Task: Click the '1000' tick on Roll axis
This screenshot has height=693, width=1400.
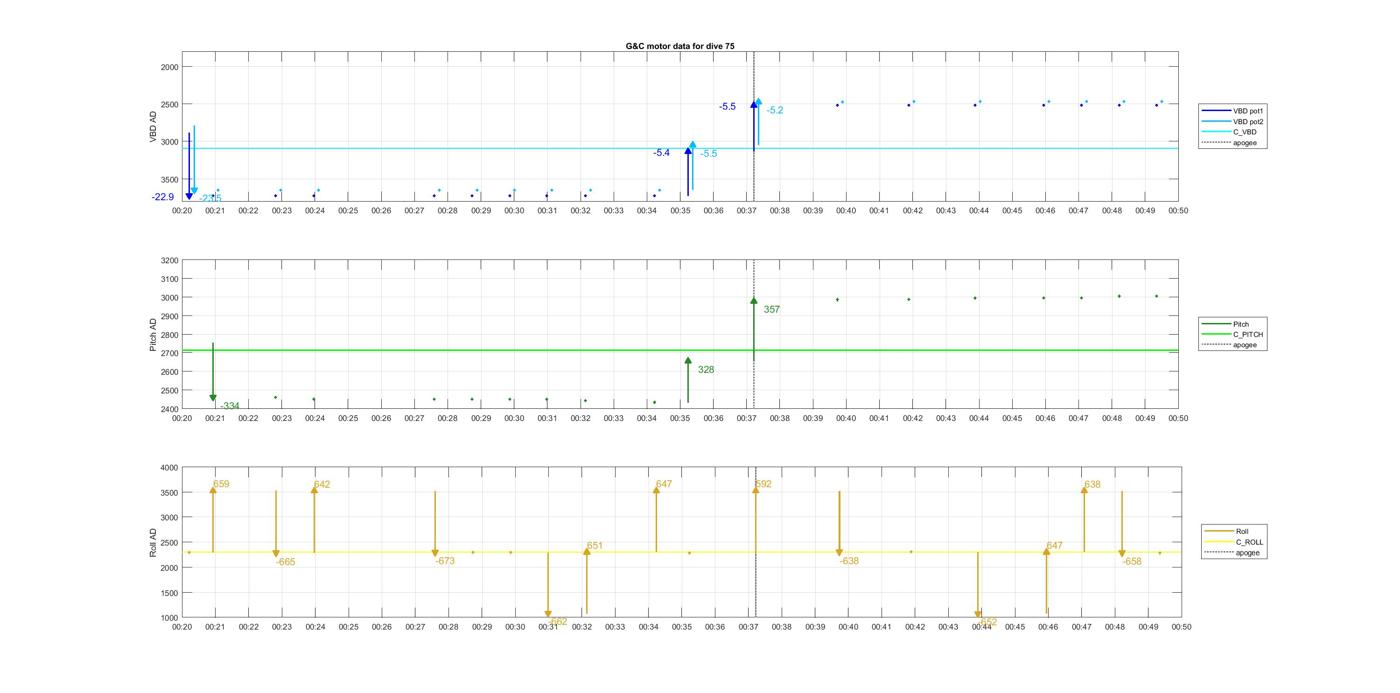Action: coord(168,617)
